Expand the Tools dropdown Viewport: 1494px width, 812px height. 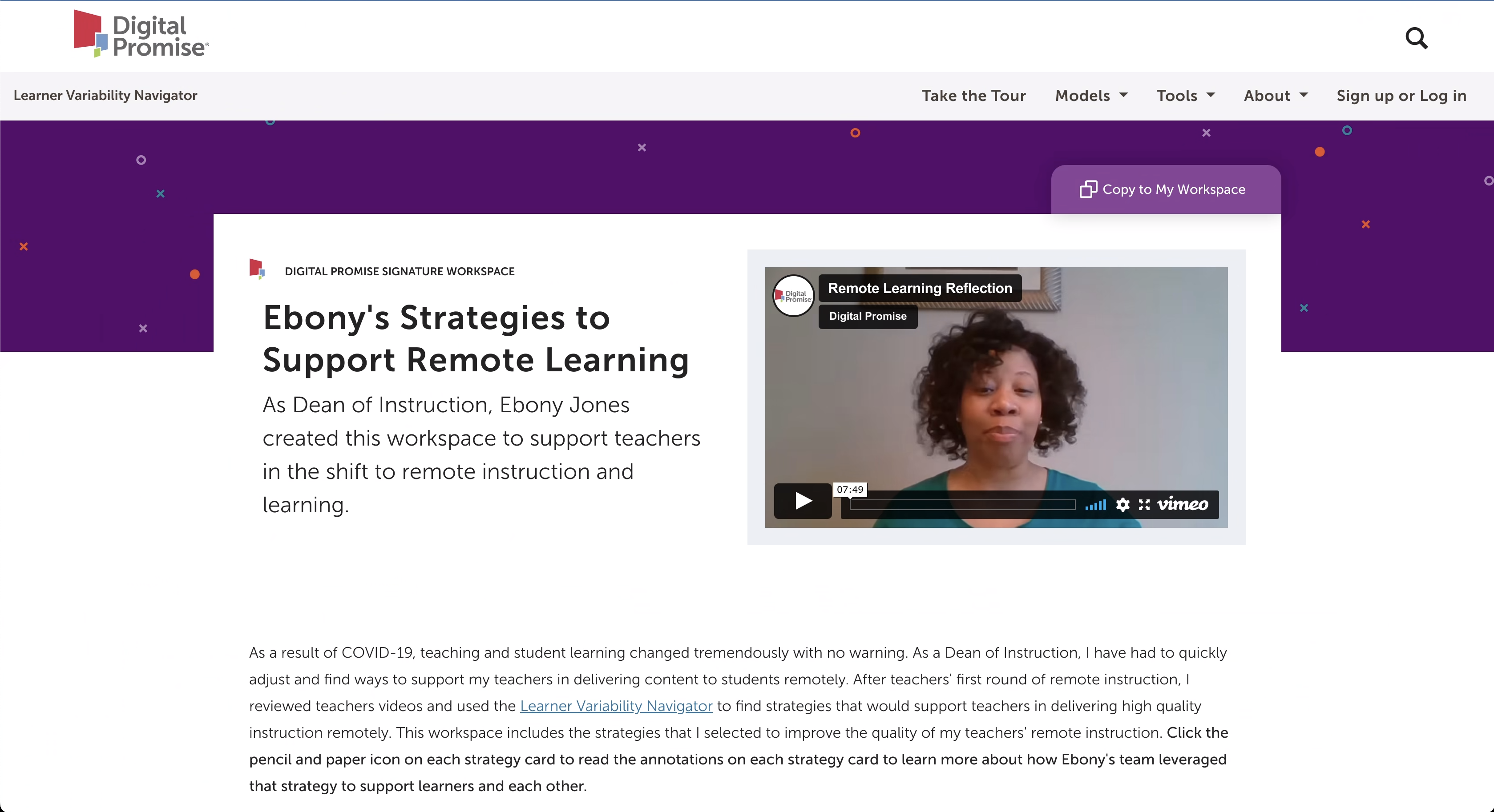1185,96
